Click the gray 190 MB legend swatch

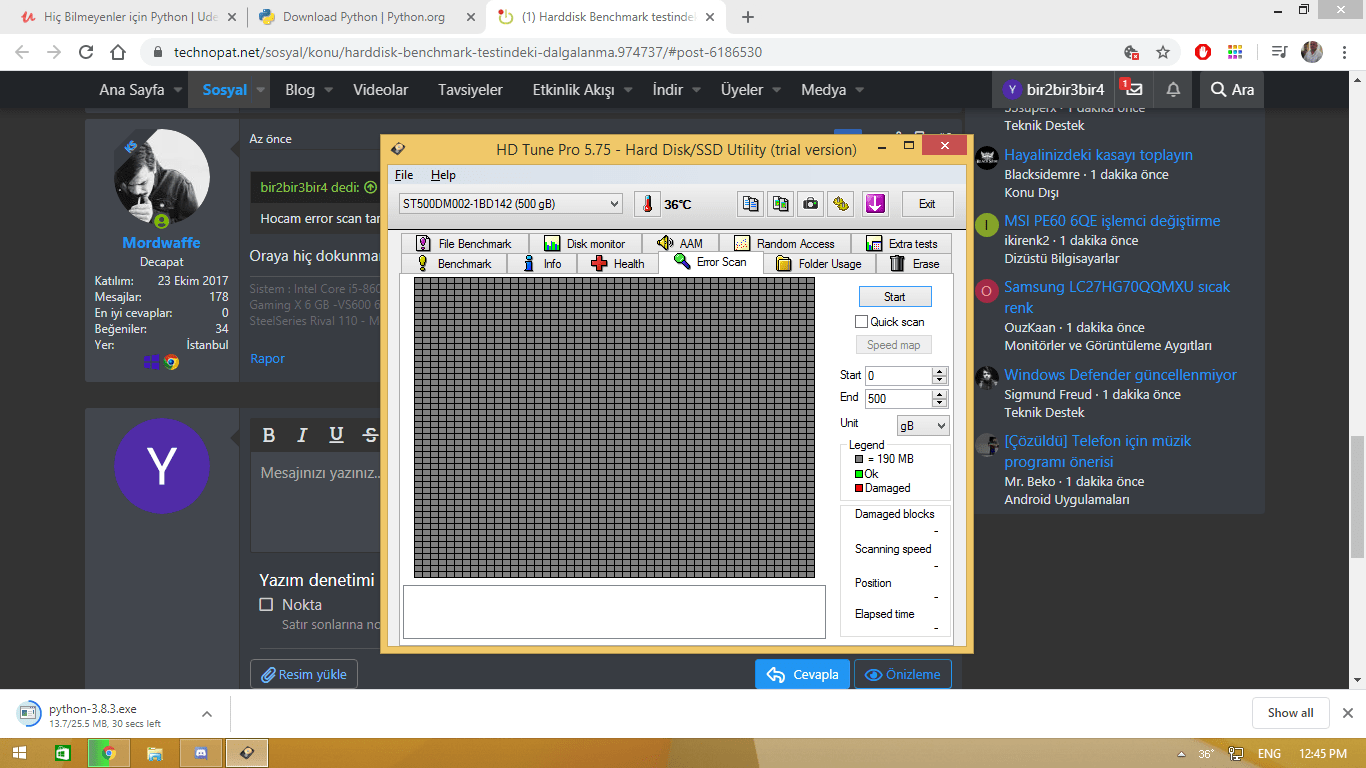[859, 459]
